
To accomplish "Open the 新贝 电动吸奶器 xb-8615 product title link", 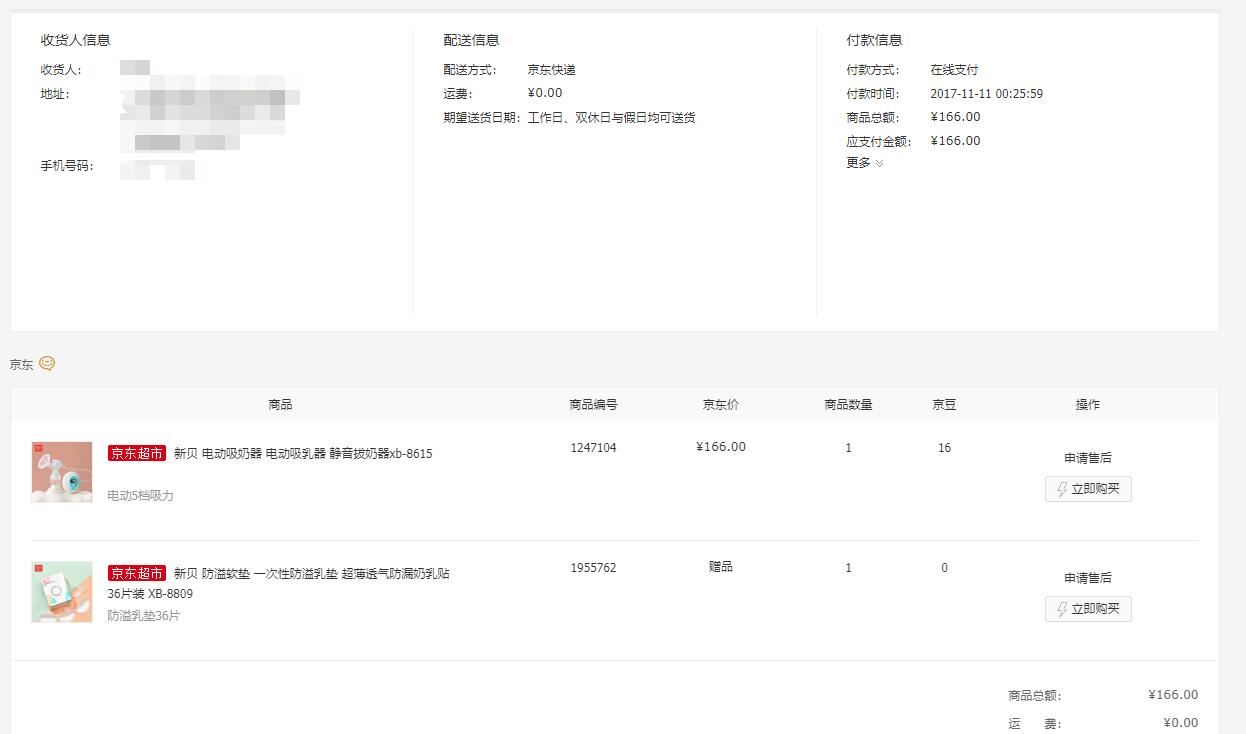I will (303, 454).
